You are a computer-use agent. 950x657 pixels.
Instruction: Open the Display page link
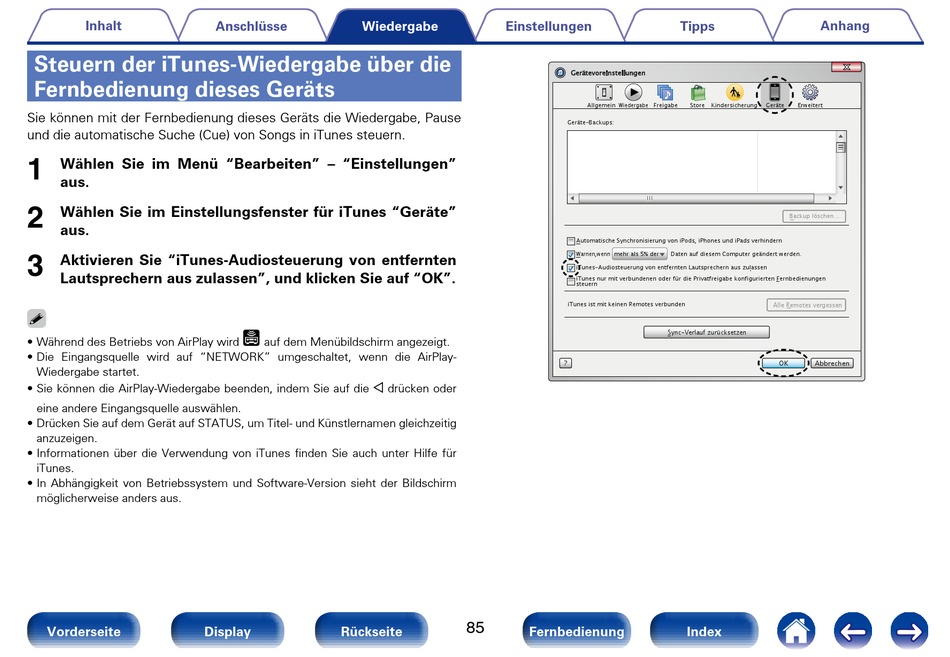click(x=227, y=631)
